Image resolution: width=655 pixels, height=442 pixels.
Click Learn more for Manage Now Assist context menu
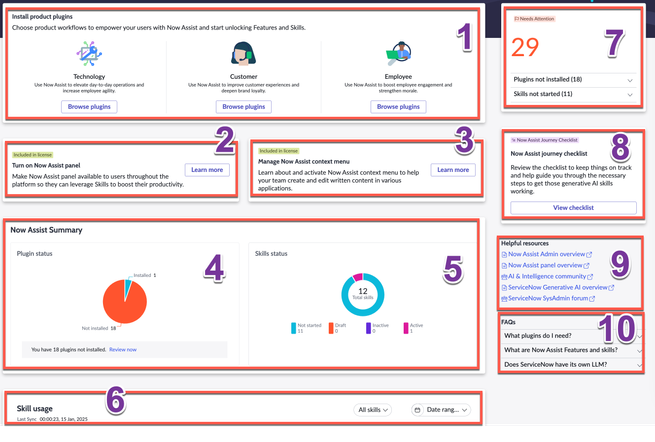click(x=453, y=170)
